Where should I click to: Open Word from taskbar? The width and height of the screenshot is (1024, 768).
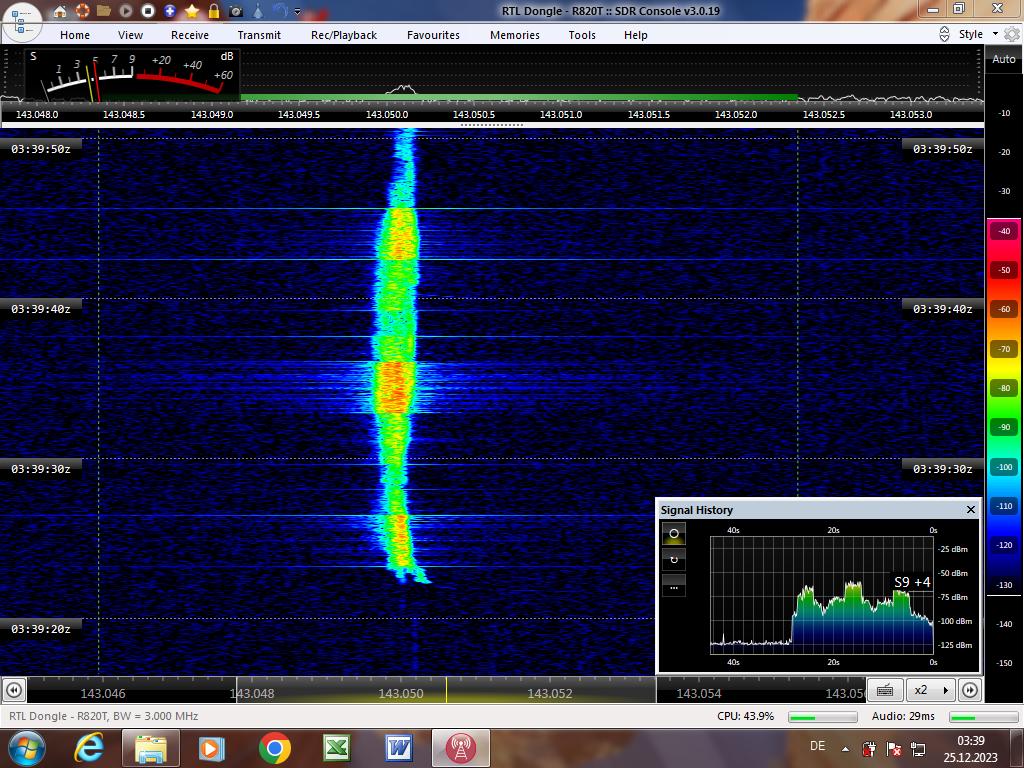[398, 748]
